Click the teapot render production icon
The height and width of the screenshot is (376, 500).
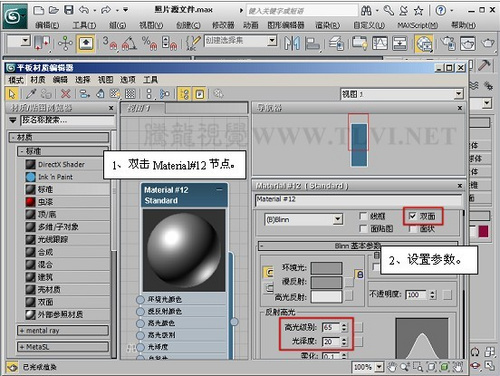488,43
